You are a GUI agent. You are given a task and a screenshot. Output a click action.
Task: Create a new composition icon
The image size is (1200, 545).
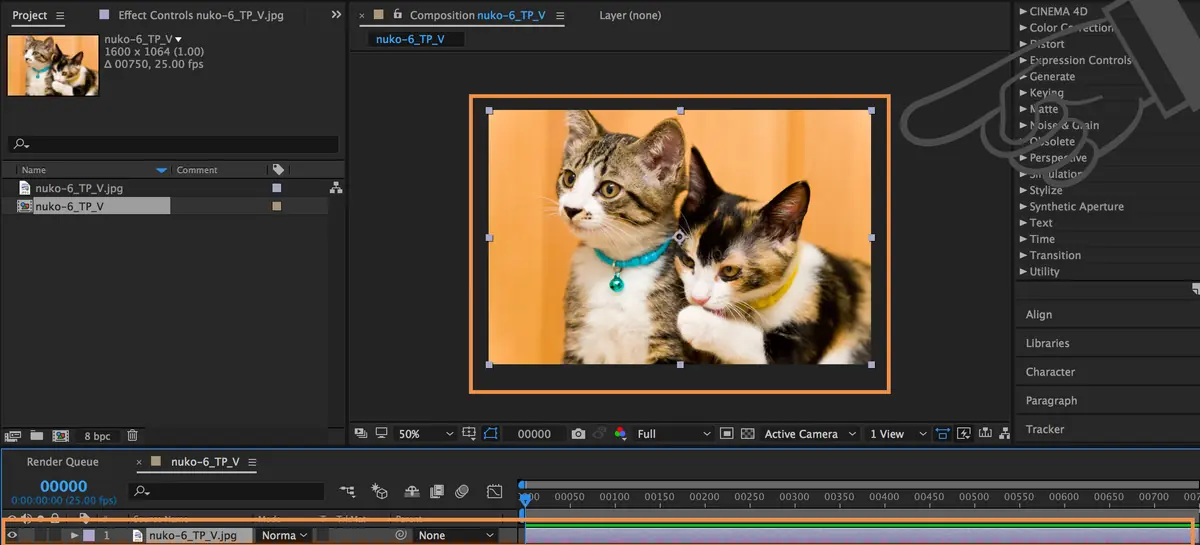click(x=60, y=436)
